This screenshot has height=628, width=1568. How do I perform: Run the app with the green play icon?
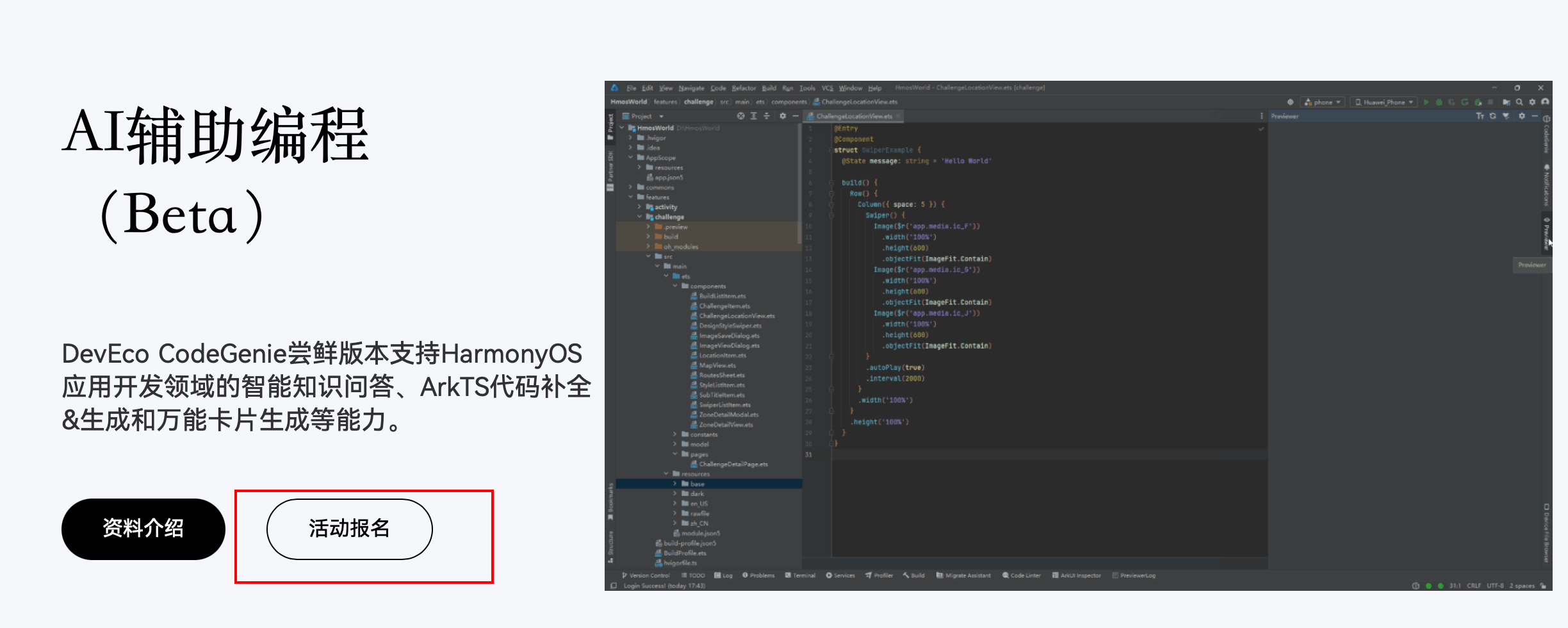1426,102
